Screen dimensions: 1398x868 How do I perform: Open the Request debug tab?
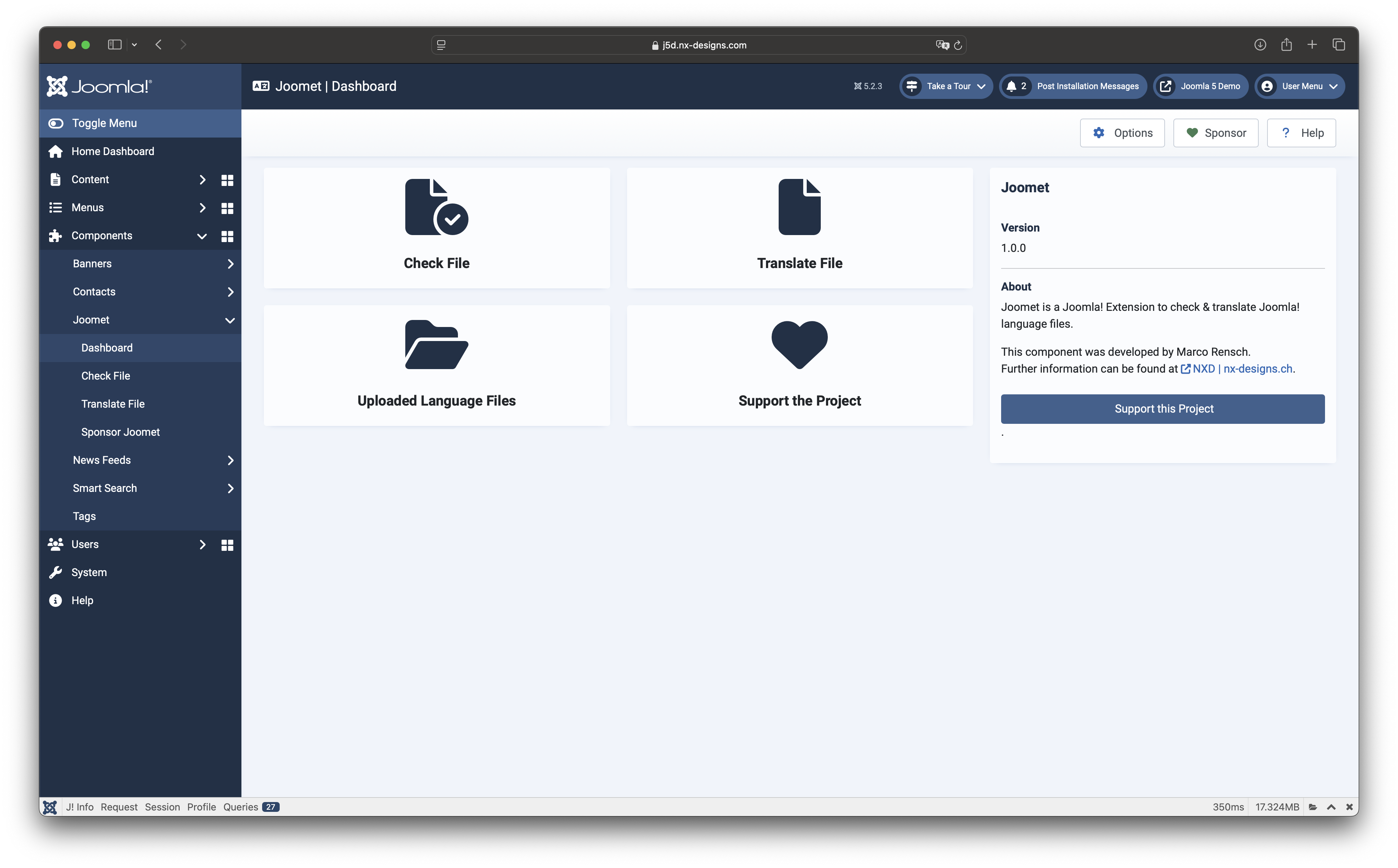pyautogui.click(x=119, y=807)
